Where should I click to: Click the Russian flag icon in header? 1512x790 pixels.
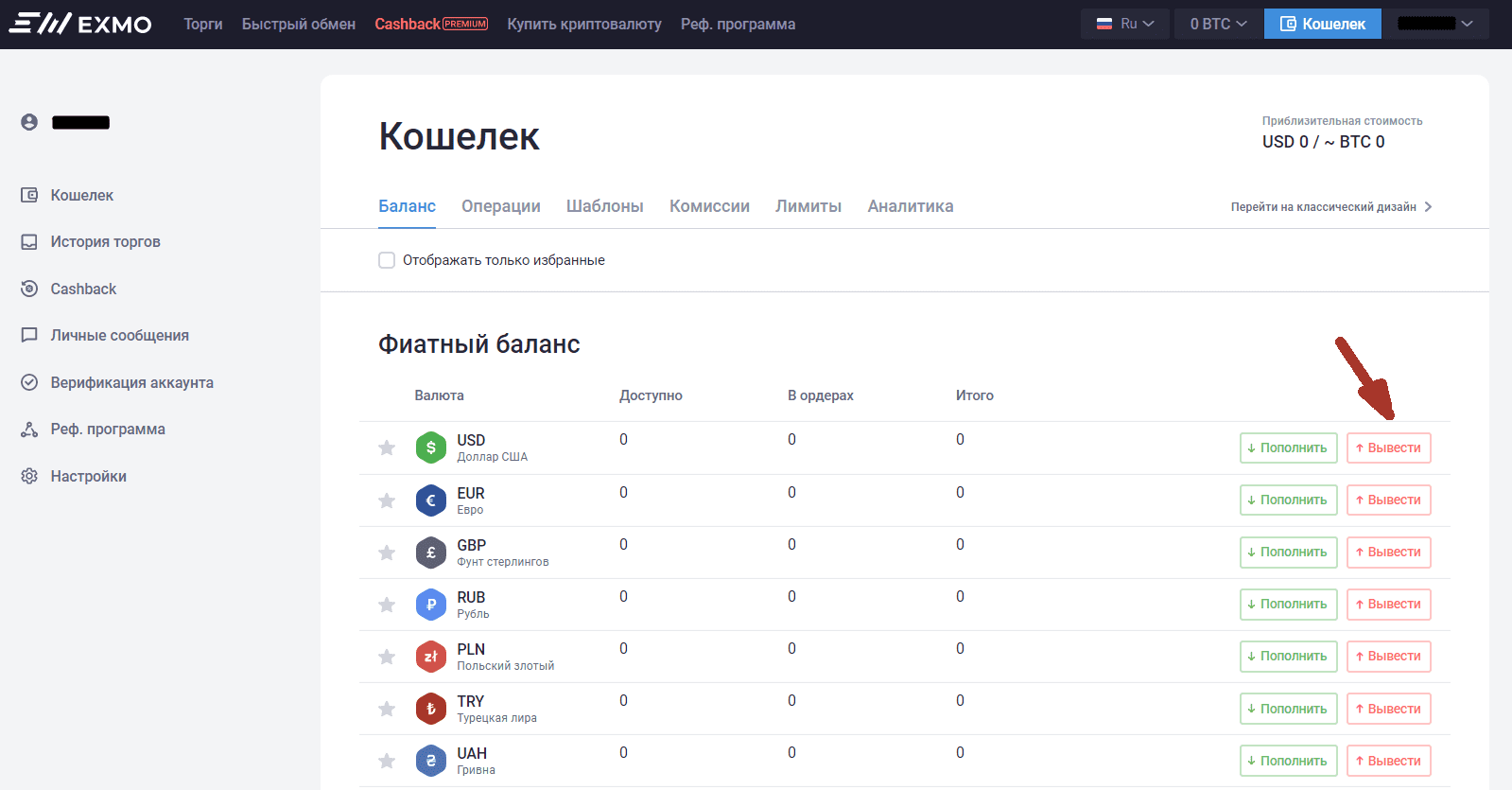coord(1104,24)
